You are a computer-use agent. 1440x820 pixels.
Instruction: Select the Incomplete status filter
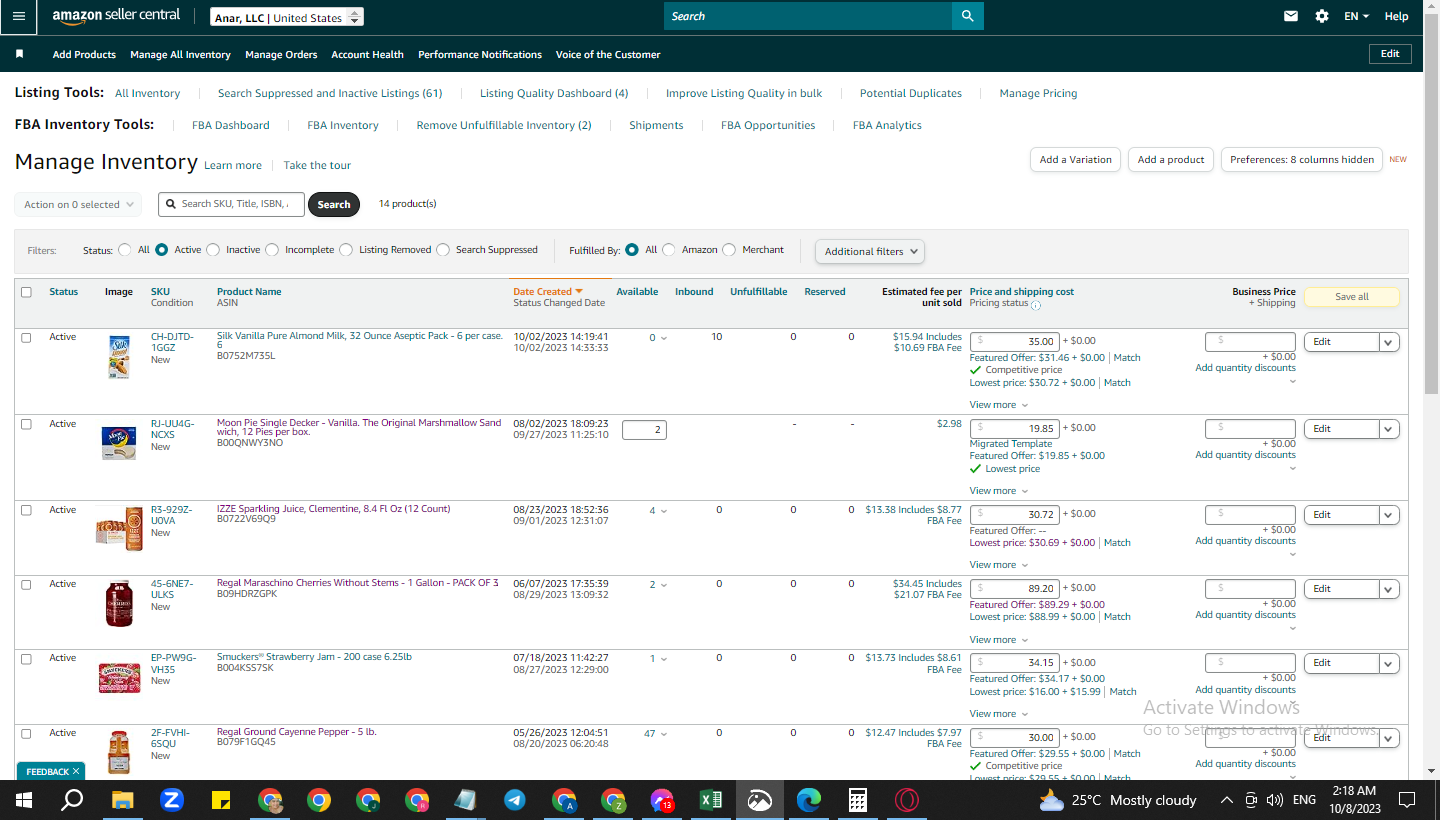(272, 250)
